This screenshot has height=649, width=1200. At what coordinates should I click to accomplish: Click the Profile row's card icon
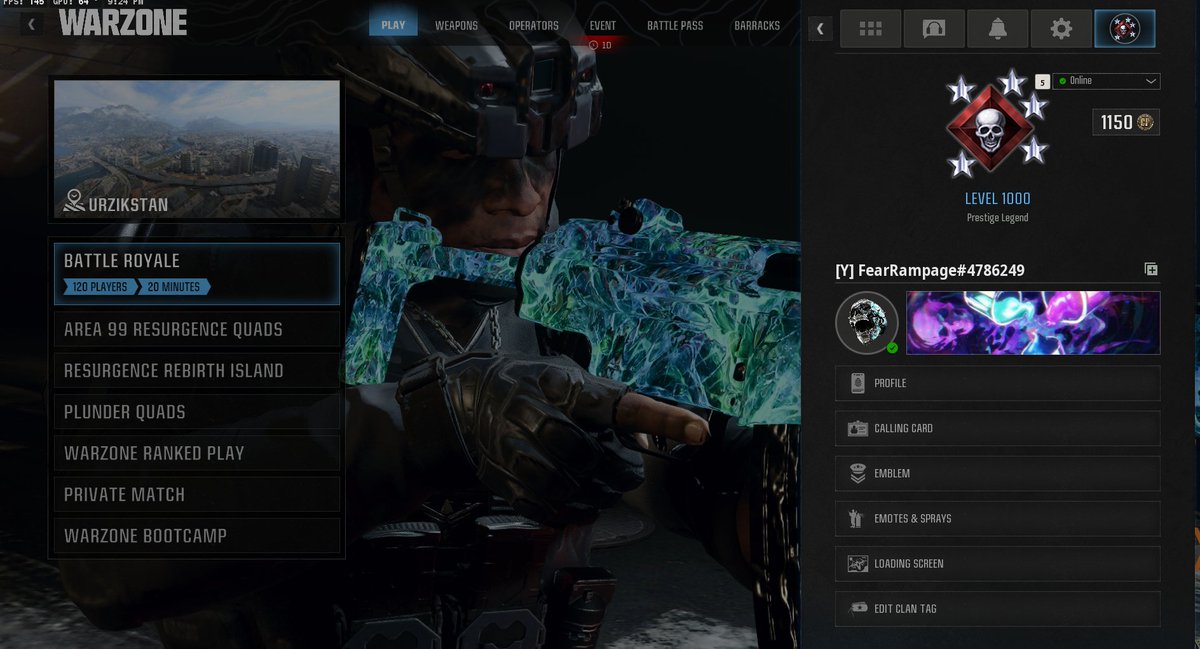point(857,383)
